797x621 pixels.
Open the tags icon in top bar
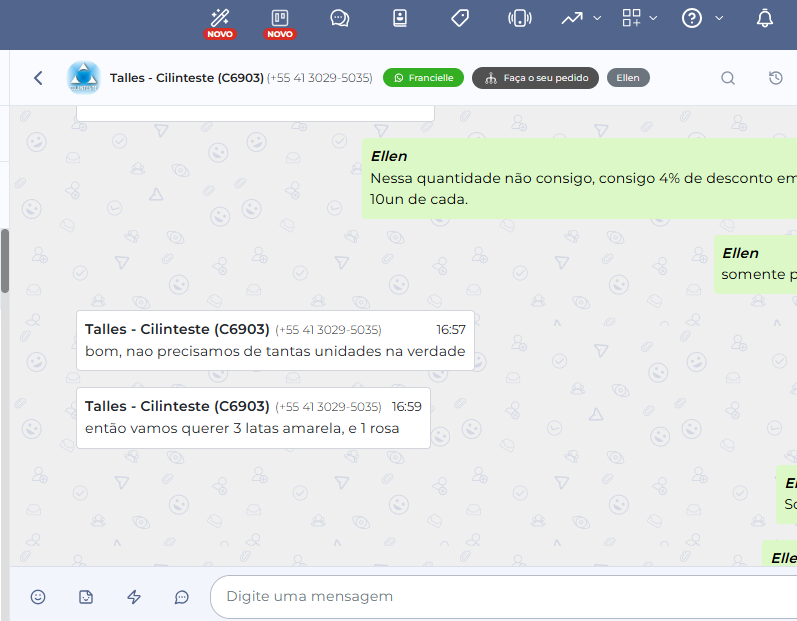pos(460,18)
